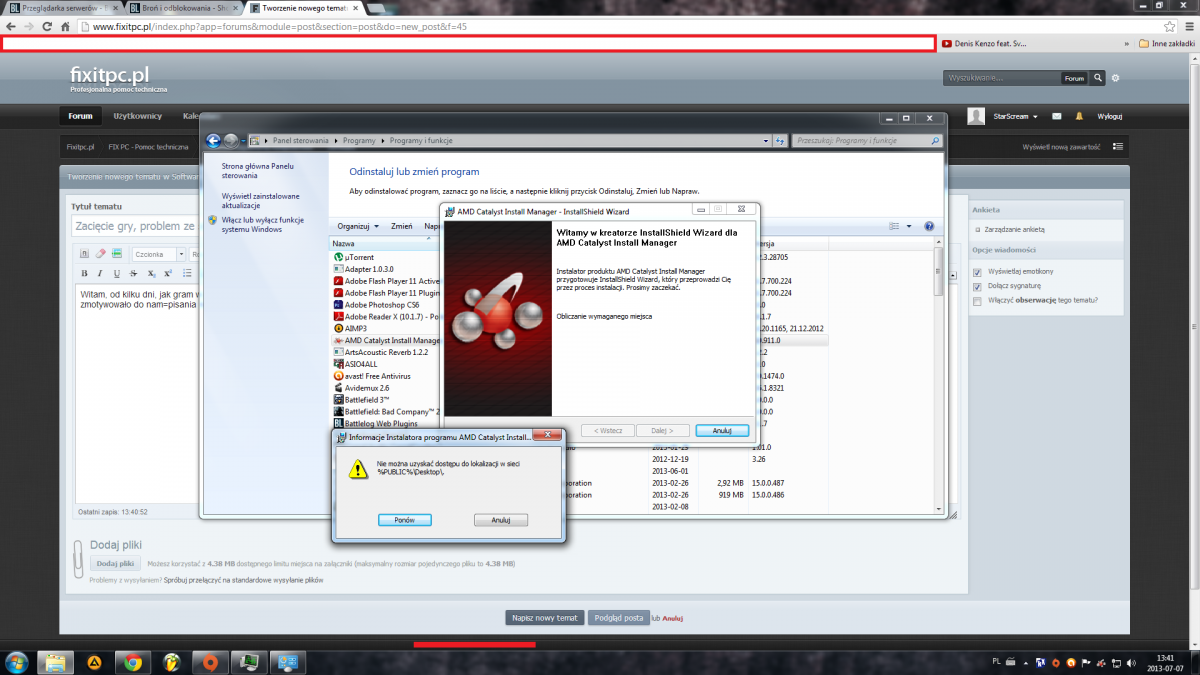This screenshot has width=1200, height=675.
Task: Open the messages envelope icon
Action: click(x=1058, y=116)
